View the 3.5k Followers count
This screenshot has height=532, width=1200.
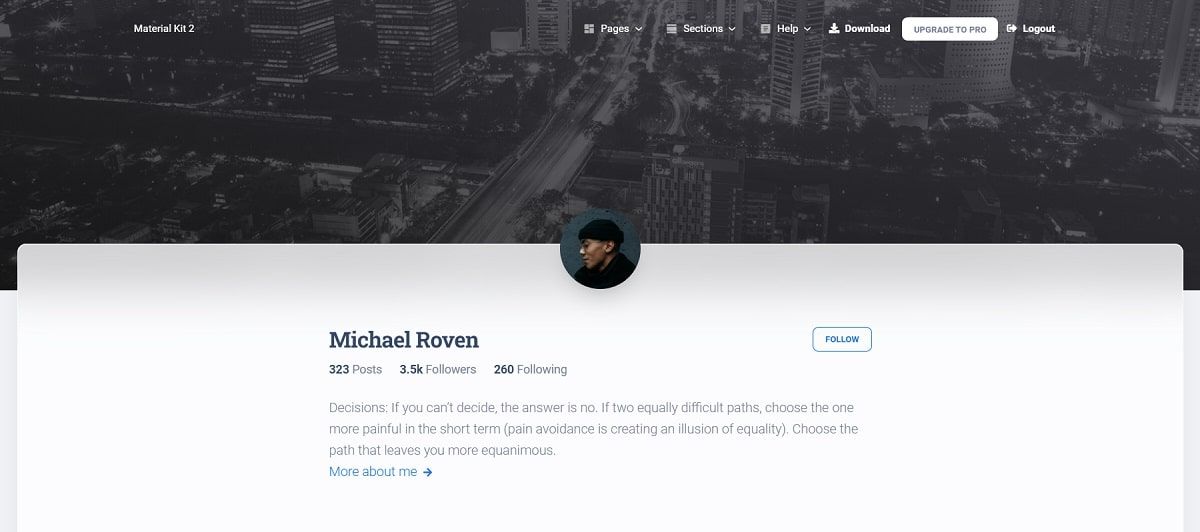(438, 369)
